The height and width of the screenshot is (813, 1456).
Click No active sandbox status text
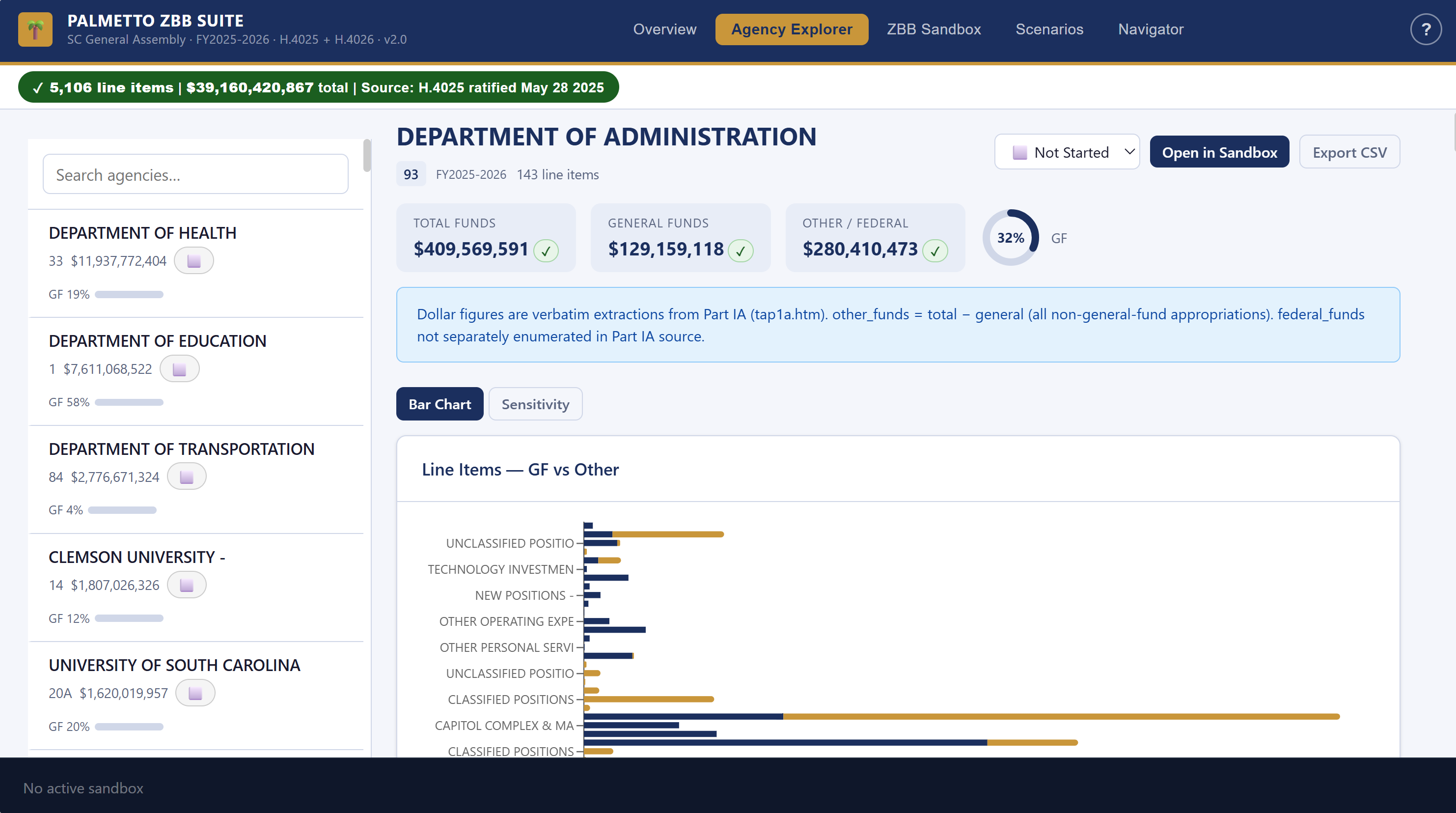tap(83, 788)
